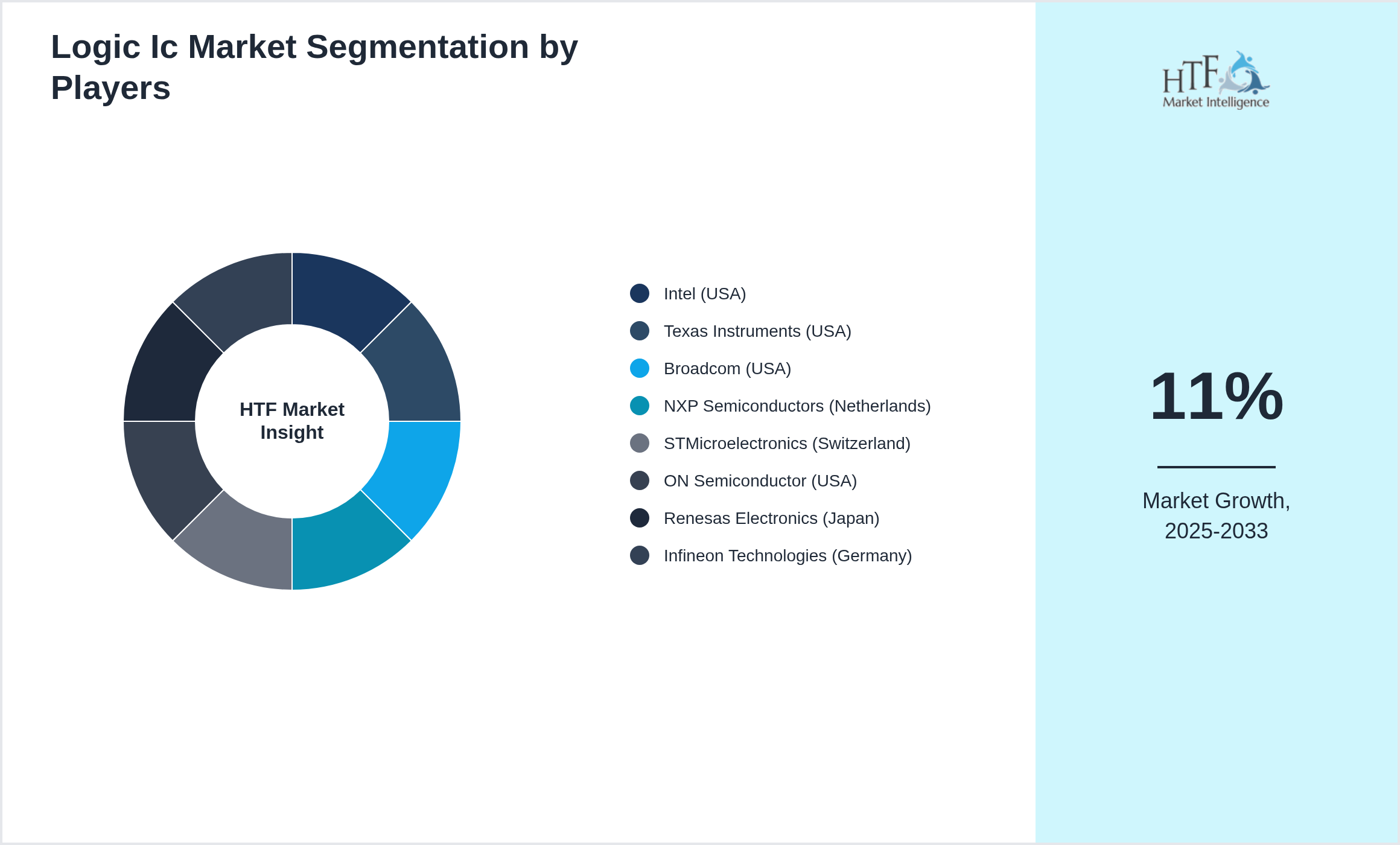Viewport: 1400px width, 845px height.
Task: Select 'Infineon Technologies (Germany)' legend label
Action: tap(787, 556)
